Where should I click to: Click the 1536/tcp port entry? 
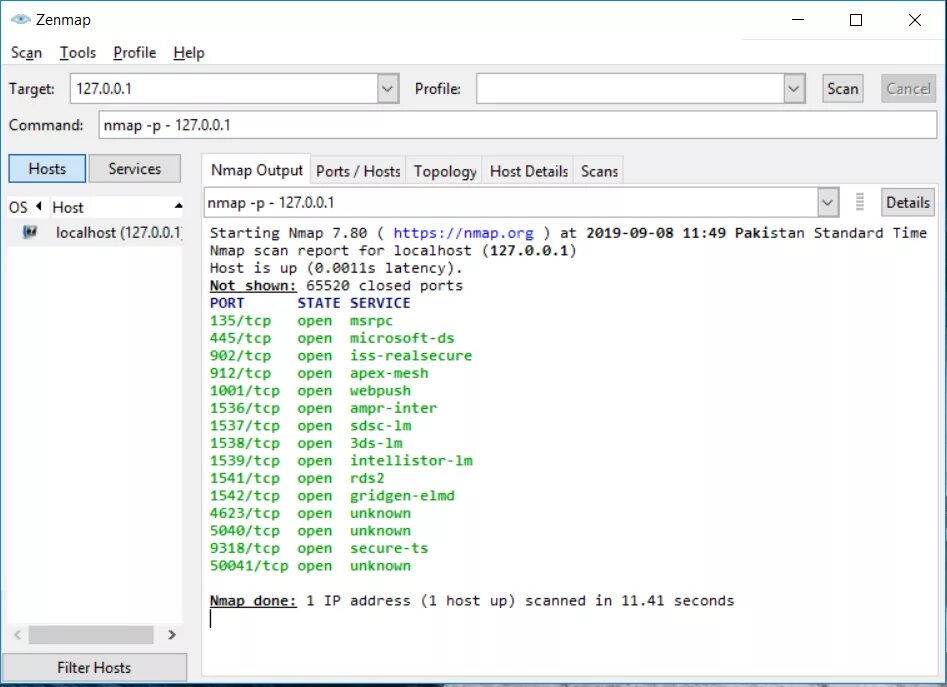(x=245, y=408)
